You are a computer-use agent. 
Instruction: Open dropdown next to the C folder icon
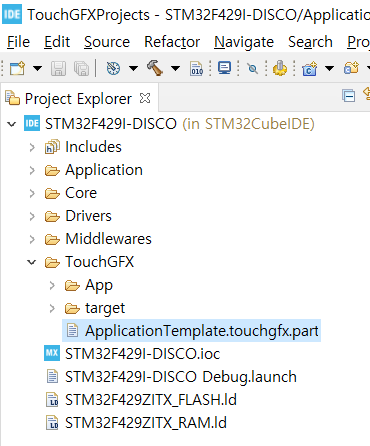pyautogui.click(x=329, y=69)
